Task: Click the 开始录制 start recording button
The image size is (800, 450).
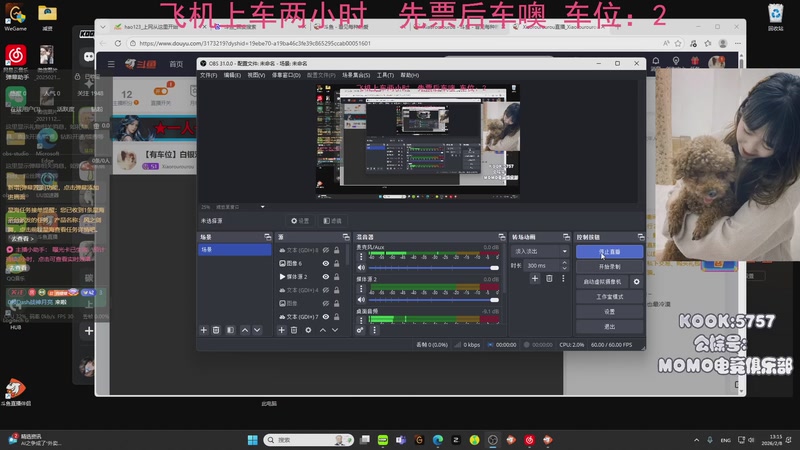Action: point(609,266)
